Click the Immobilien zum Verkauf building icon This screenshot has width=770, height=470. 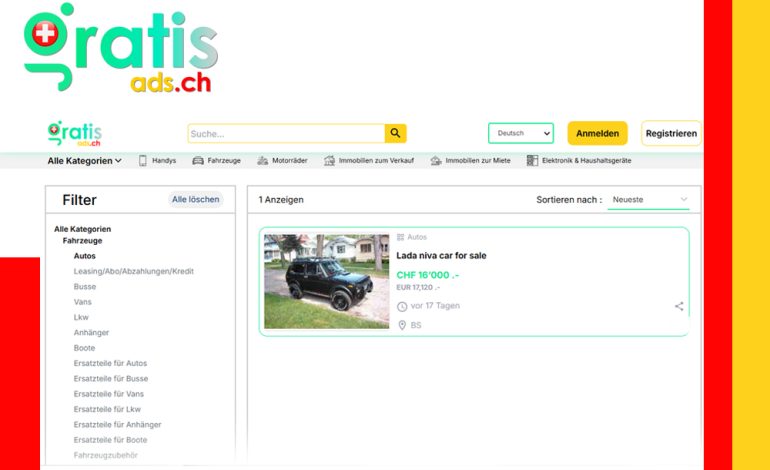(329, 161)
